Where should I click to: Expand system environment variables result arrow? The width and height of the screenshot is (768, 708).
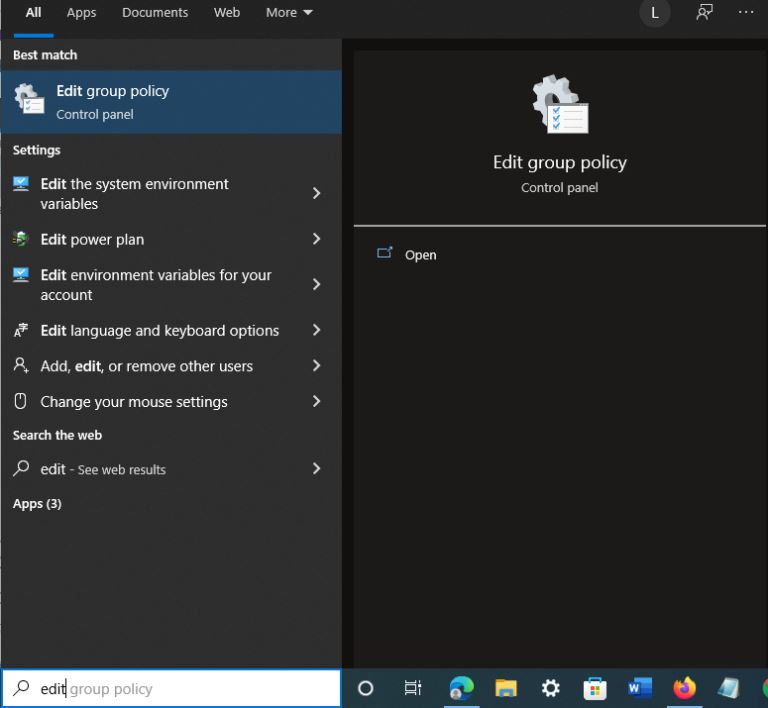coord(316,193)
